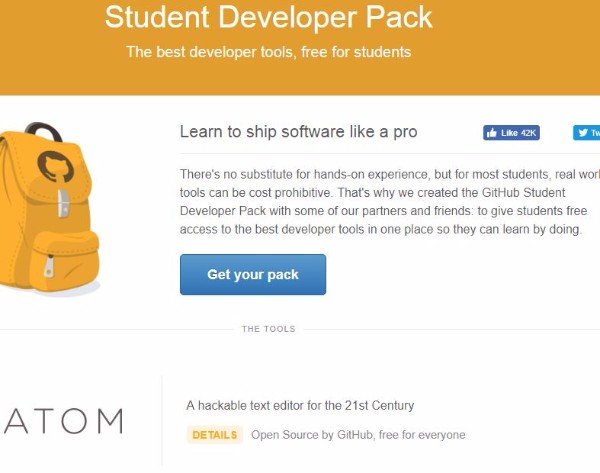Click the Student Developer Pack title
The image size is (600, 473).
coord(268,17)
